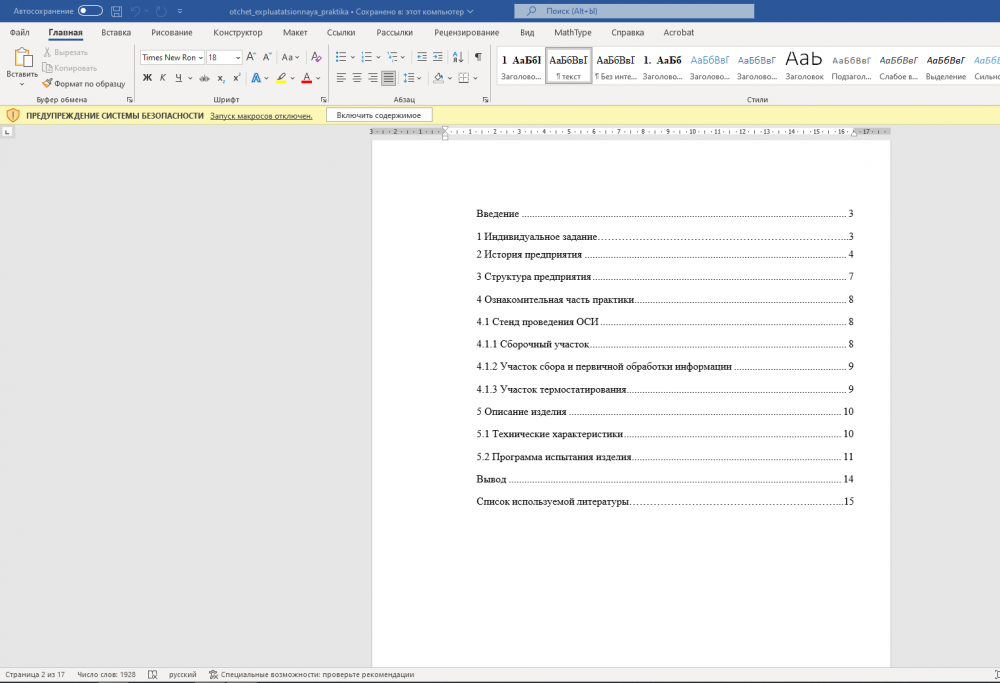1000x683 pixels.
Task: Switch to the MathType tab
Action: pos(572,33)
